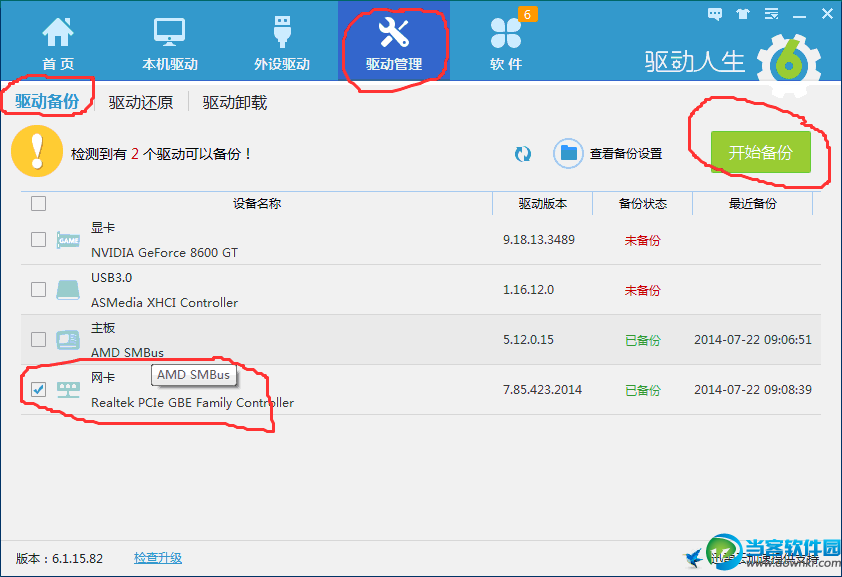
Task: Open the 外设驱动 tab
Action: coord(282,44)
